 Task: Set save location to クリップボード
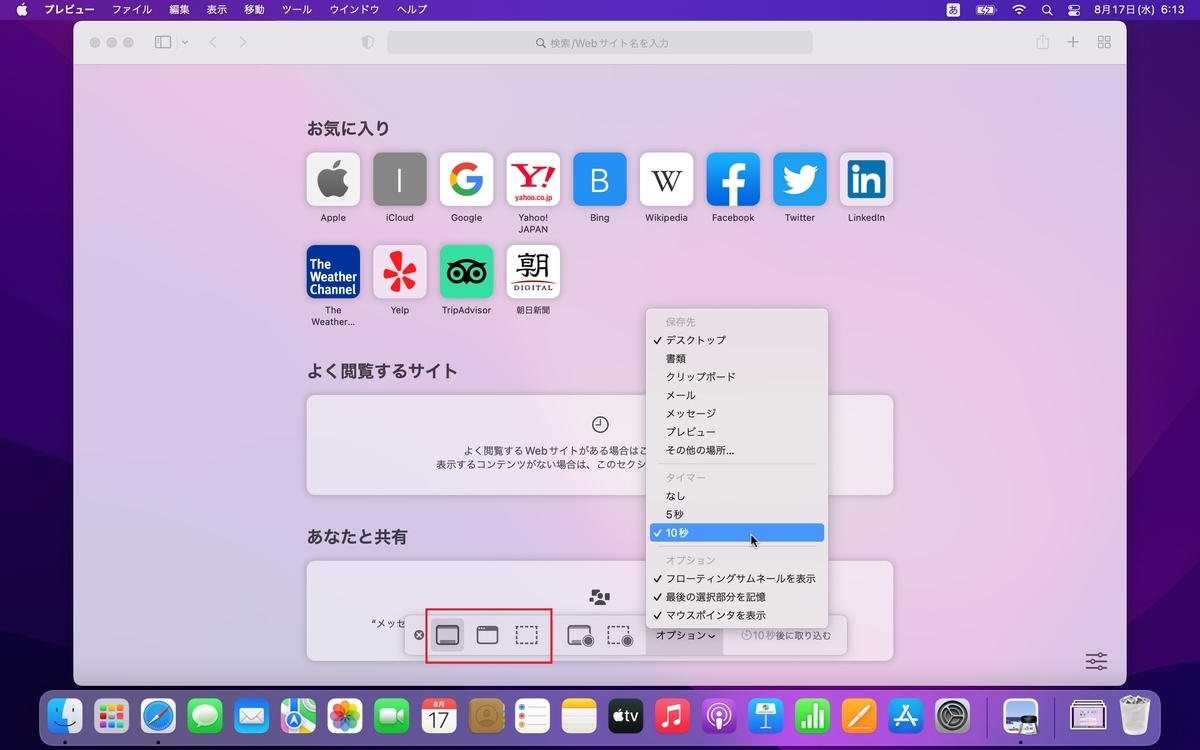click(737, 377)
